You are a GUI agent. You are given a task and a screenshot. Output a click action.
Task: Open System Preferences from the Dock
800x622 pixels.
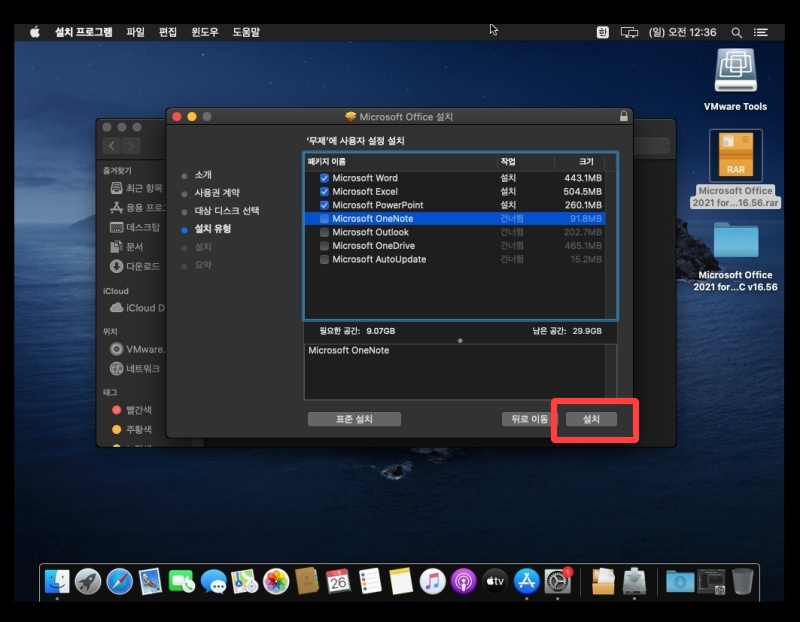pos(558,581)
